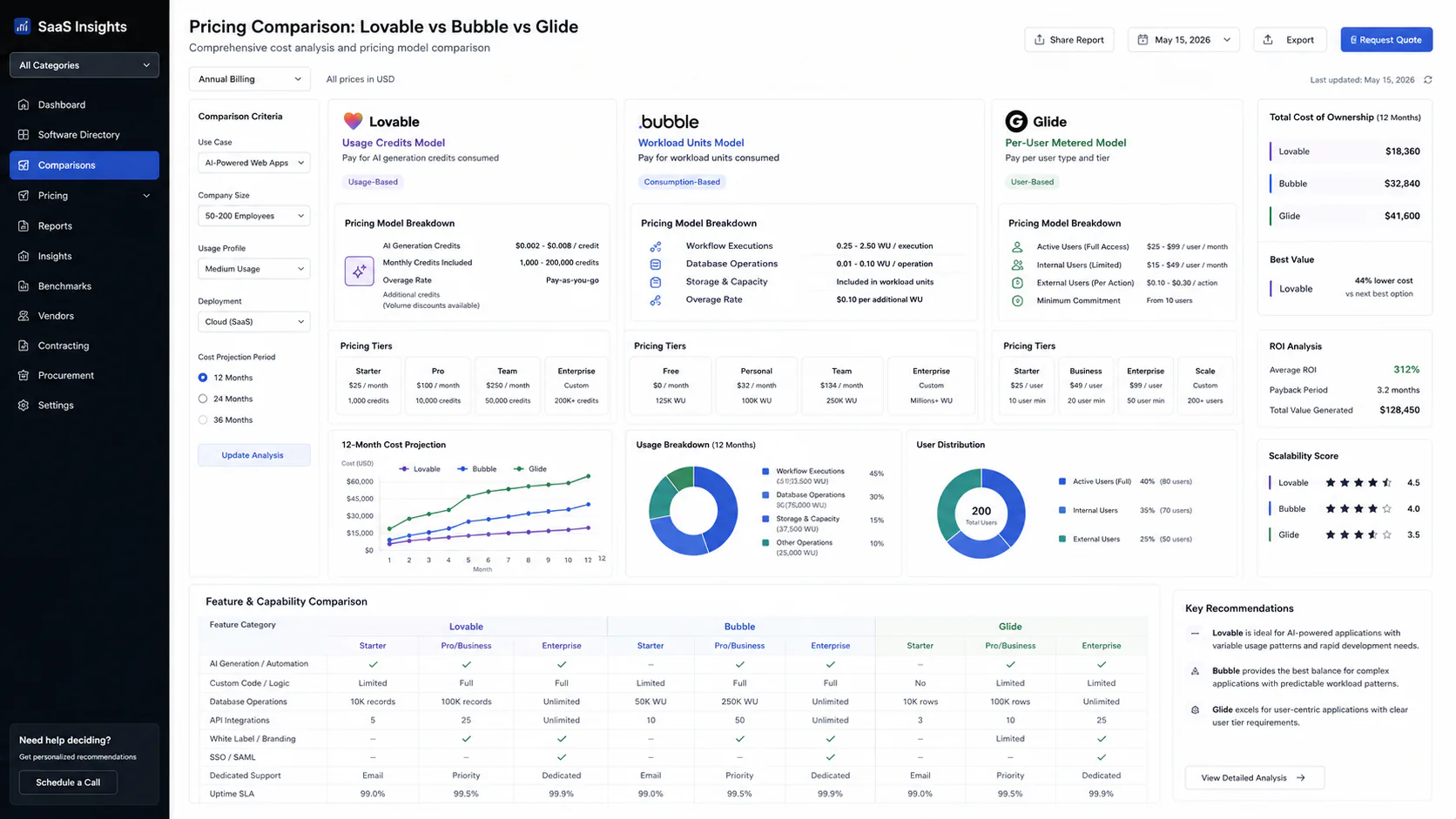This screenshot has height=819, width=1456.
Task: Open Benchmarks in the sidebar
Action: point(84,285)
